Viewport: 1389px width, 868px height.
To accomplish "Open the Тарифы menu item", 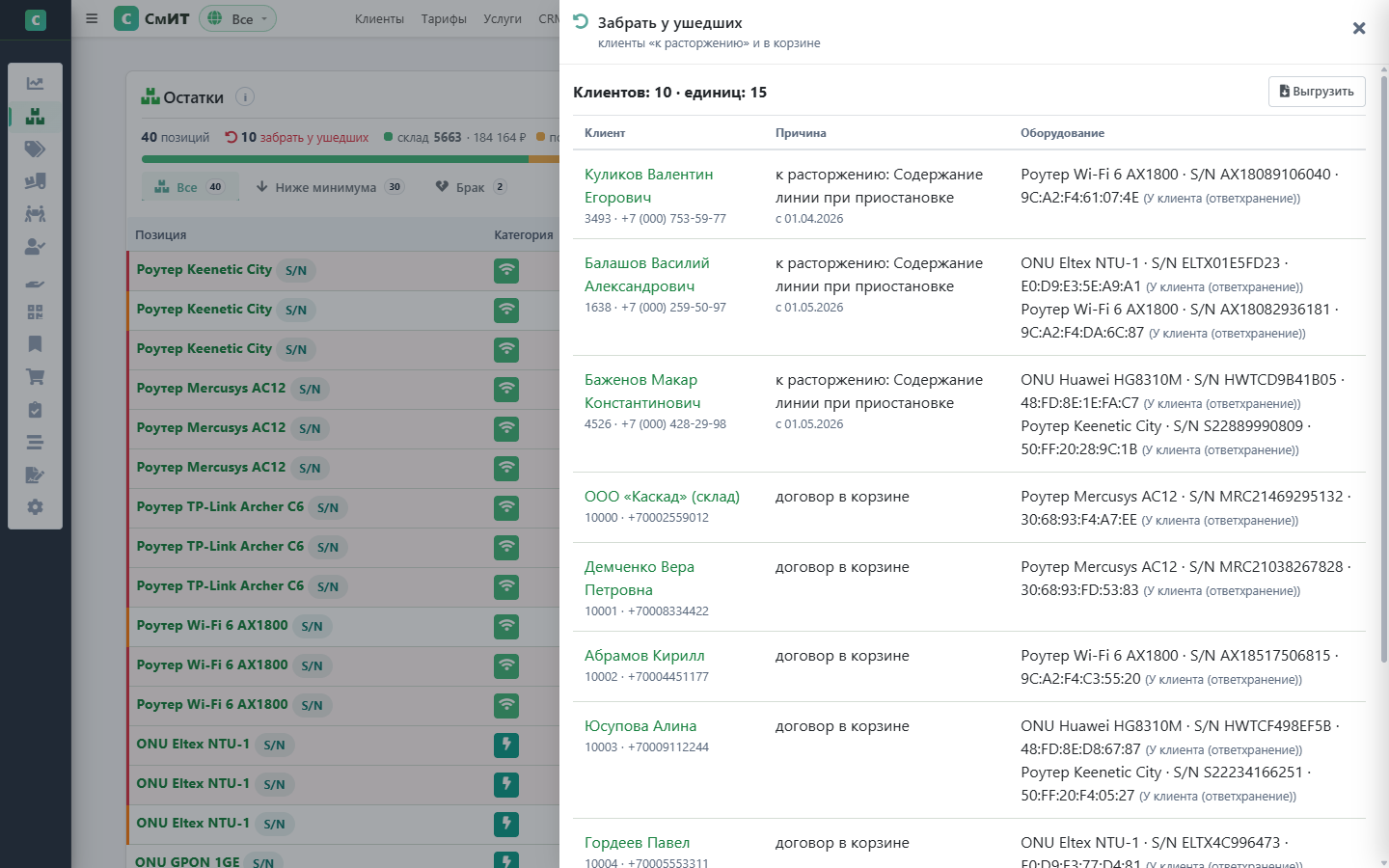I will (444, 18).
